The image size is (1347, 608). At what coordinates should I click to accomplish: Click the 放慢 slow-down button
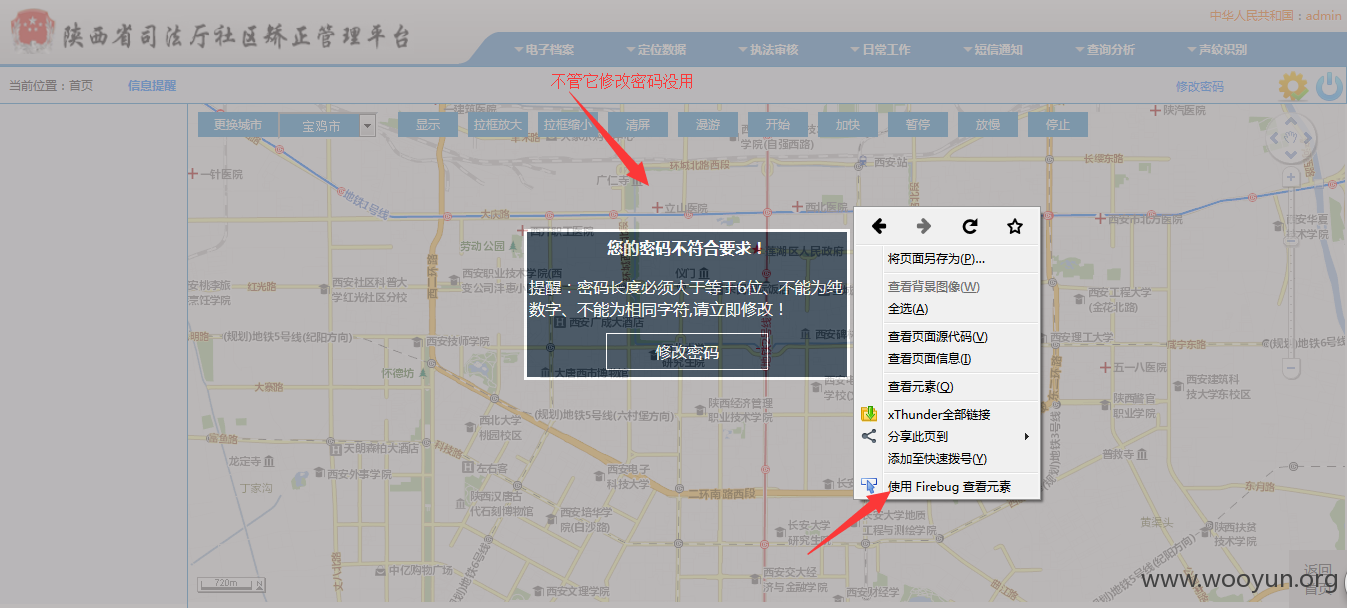[988, 125]
